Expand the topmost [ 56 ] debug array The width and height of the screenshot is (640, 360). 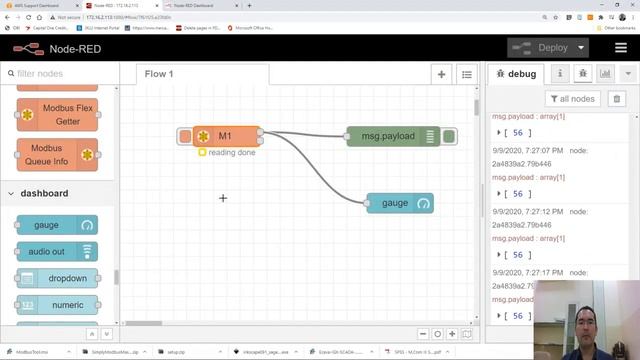click(499, 132)
